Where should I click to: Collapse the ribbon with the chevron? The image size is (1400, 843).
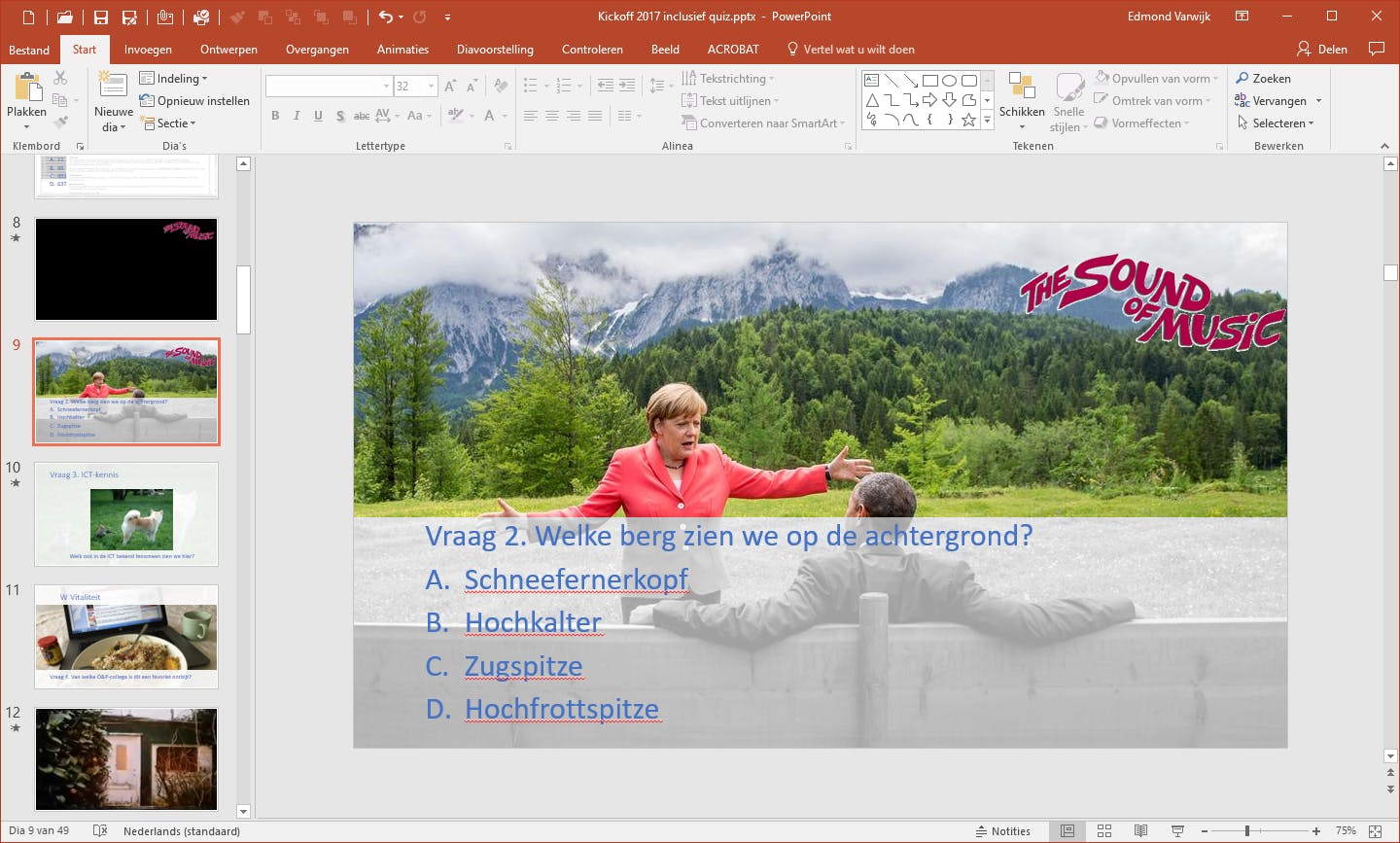(1384, 146)
